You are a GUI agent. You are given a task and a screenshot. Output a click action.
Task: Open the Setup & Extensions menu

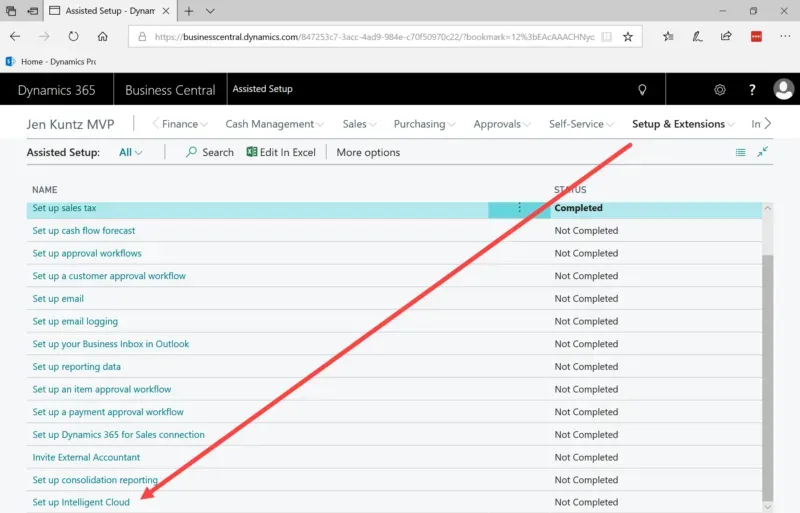point(683,124)
